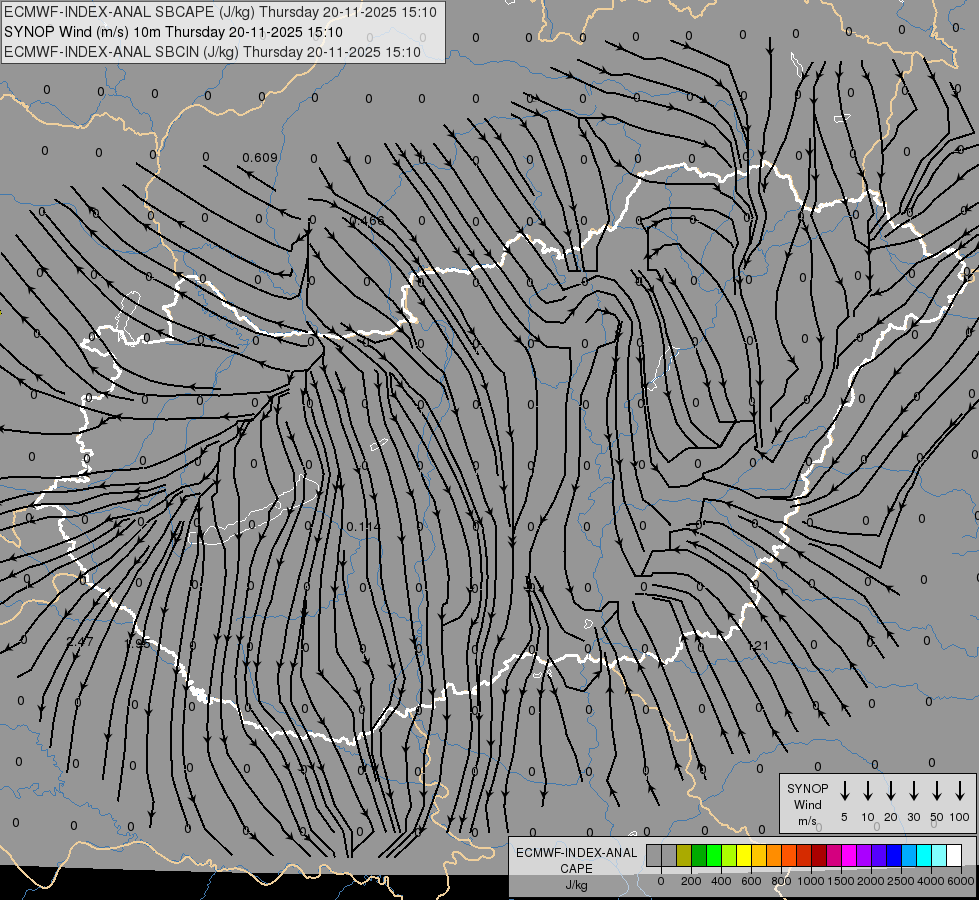The image size is (979, 900).
Task: Click wind legend arrow above 20
Action: pyautogui.click(x=891, y=791)
